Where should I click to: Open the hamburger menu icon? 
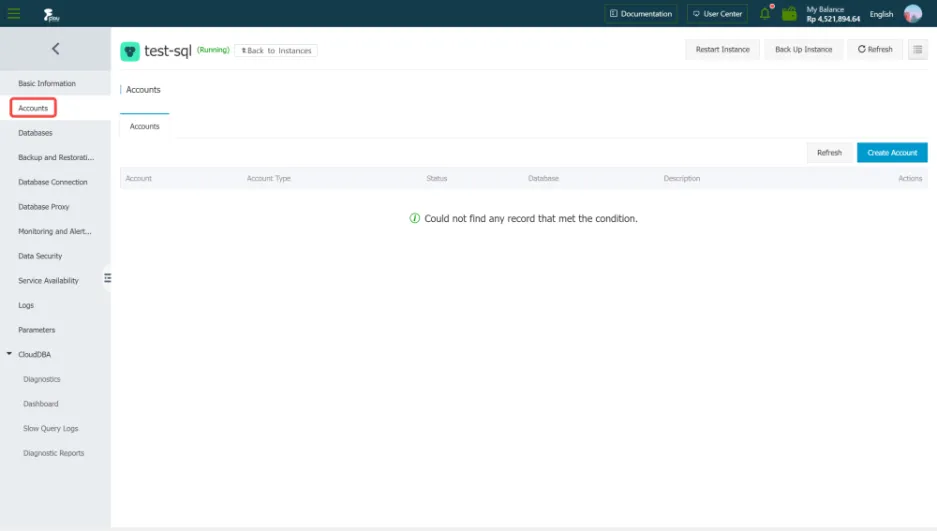coord(14,13)
